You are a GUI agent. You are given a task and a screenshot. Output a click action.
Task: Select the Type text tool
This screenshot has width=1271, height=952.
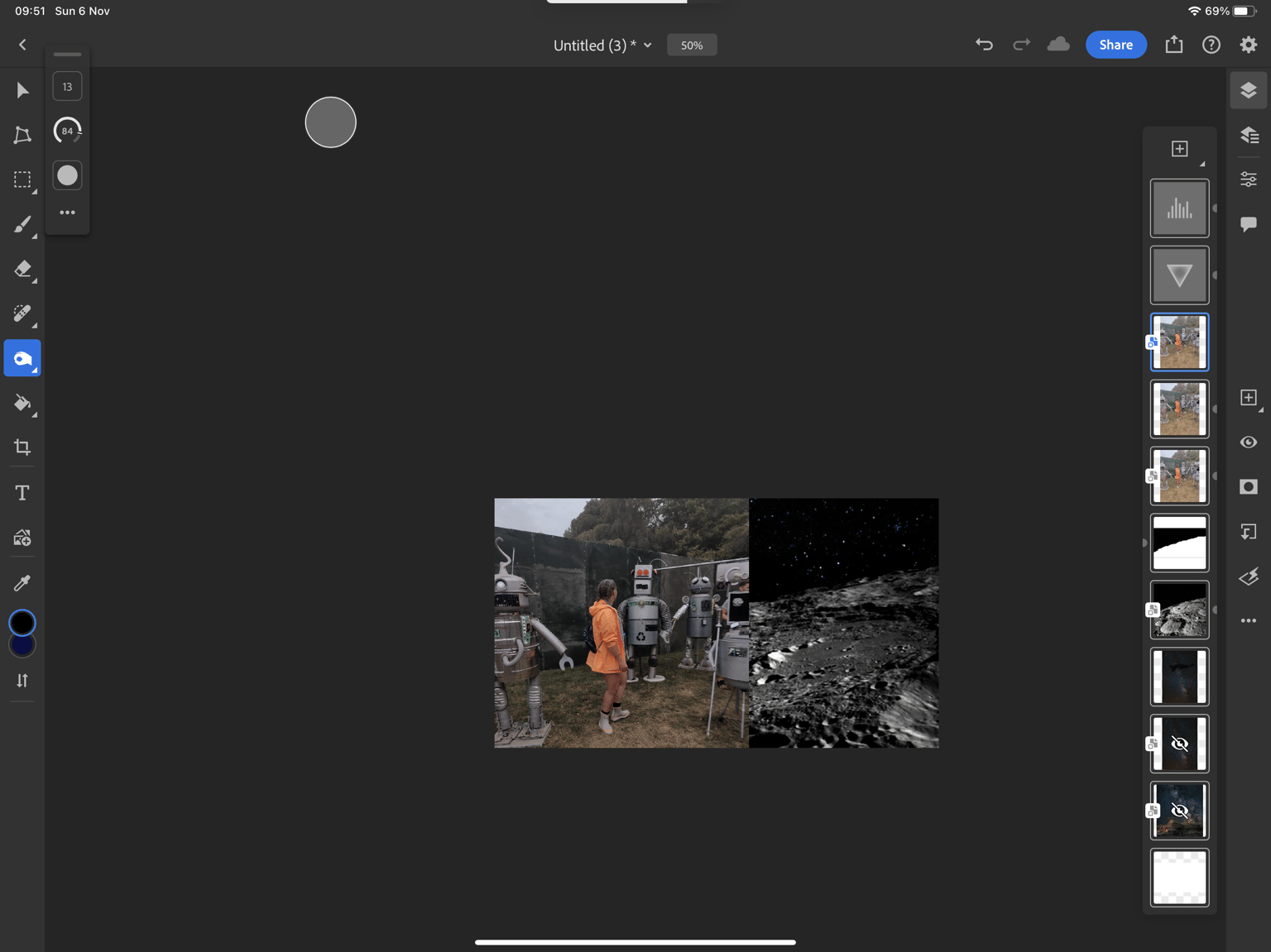(x=22, y=493)
